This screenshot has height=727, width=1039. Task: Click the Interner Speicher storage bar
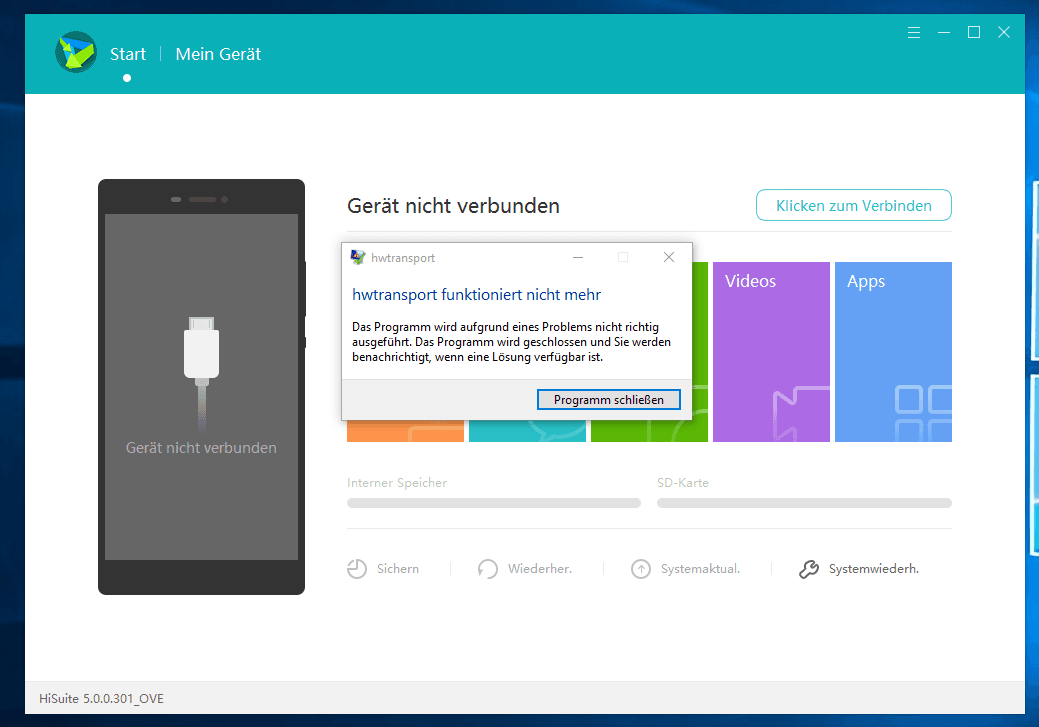[494, 503]
